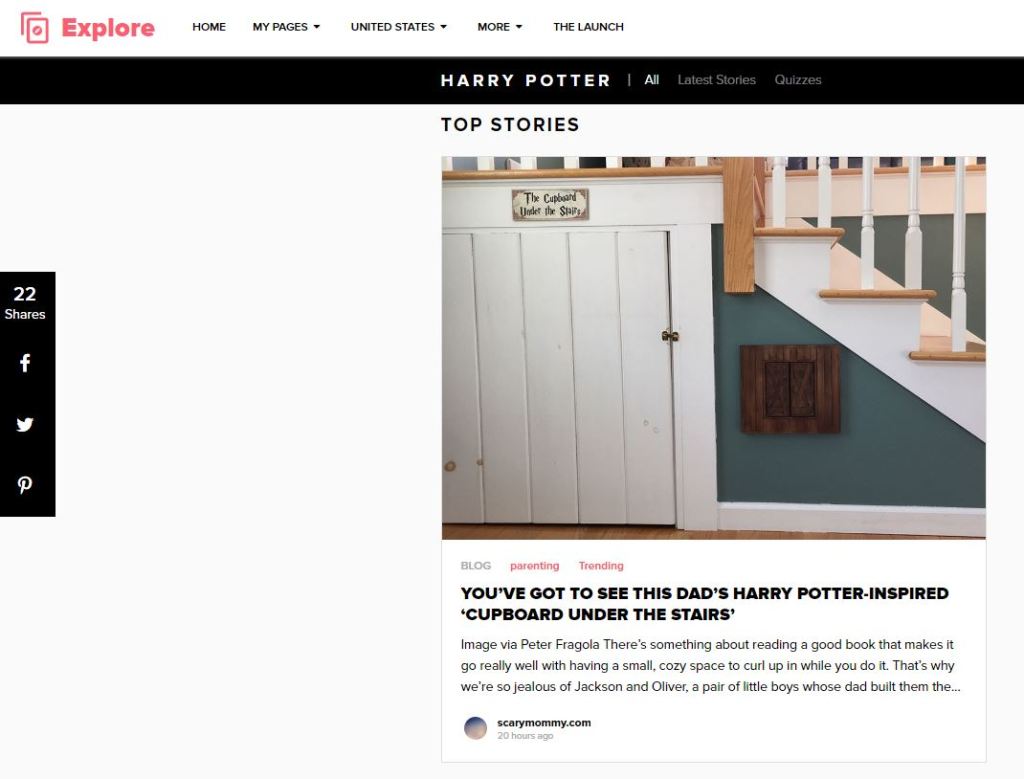Click the BLOG category label
Image resolution: width=1024 pixels, height=779 pixels.
point(475,566)
